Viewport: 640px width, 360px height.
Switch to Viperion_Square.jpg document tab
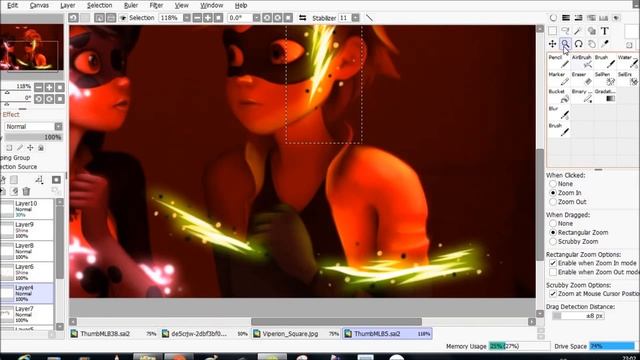pos(296,333)
